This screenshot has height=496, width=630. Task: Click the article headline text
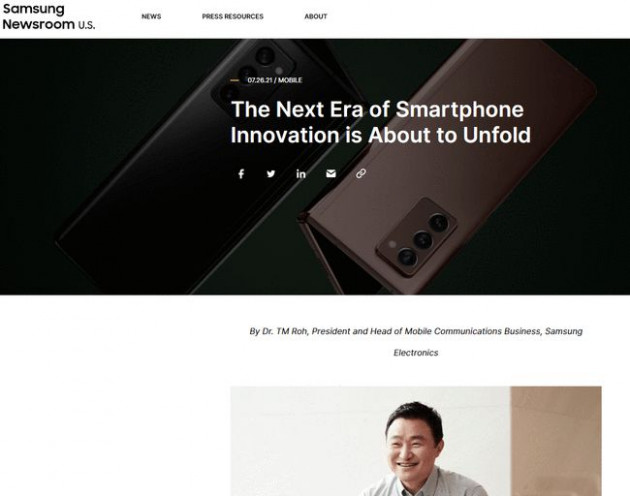(x=381, y=122)
